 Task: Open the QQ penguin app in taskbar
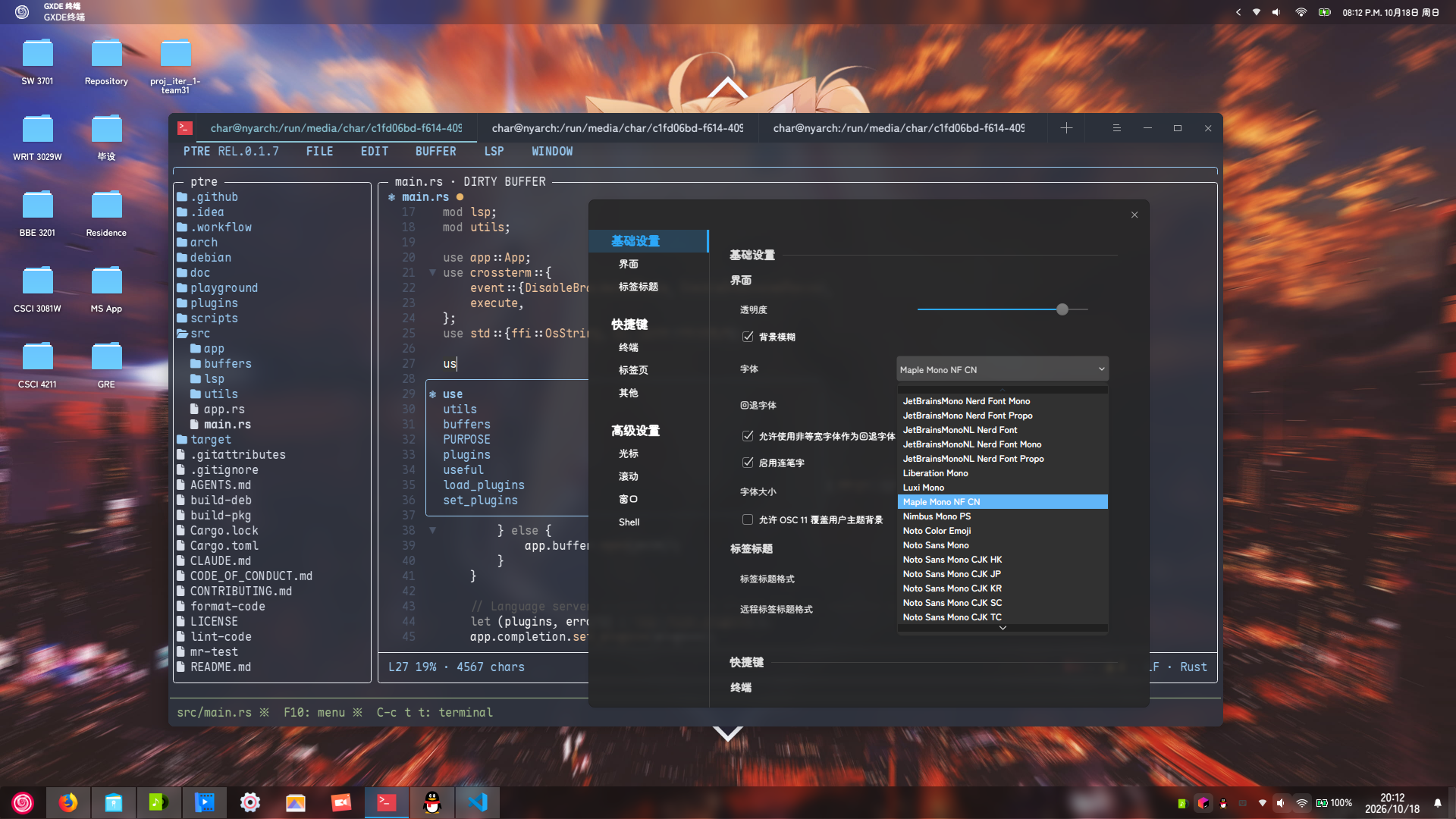tap(432, 802)
